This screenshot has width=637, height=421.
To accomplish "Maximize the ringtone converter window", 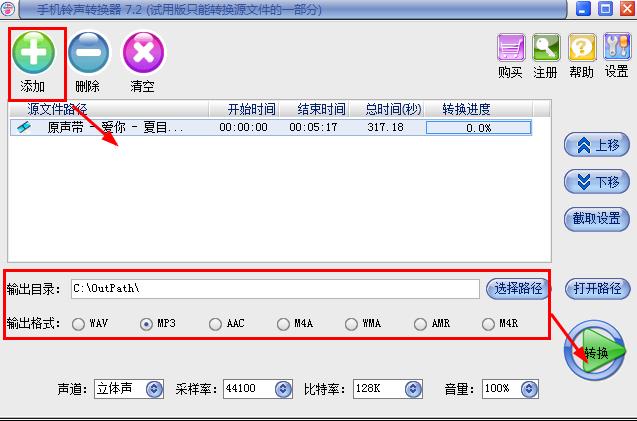I will pyautogui.click(x=605, y=9).
